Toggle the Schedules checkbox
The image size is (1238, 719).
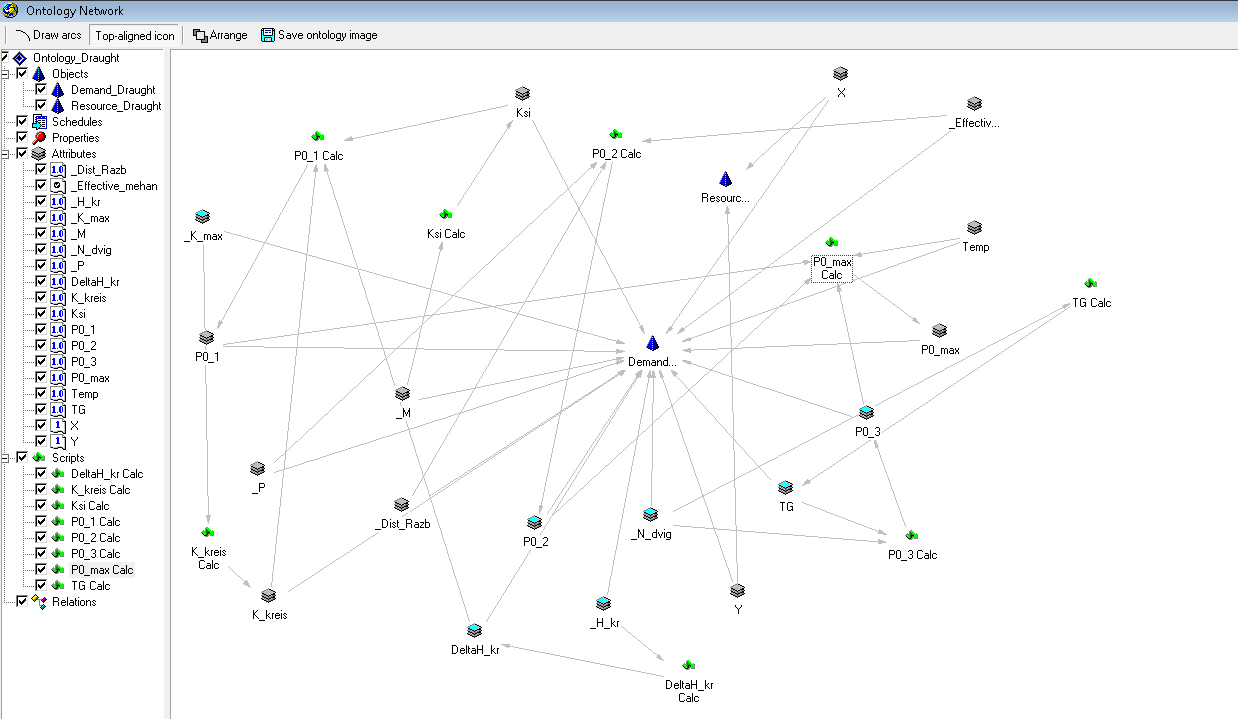click(22, 122)
